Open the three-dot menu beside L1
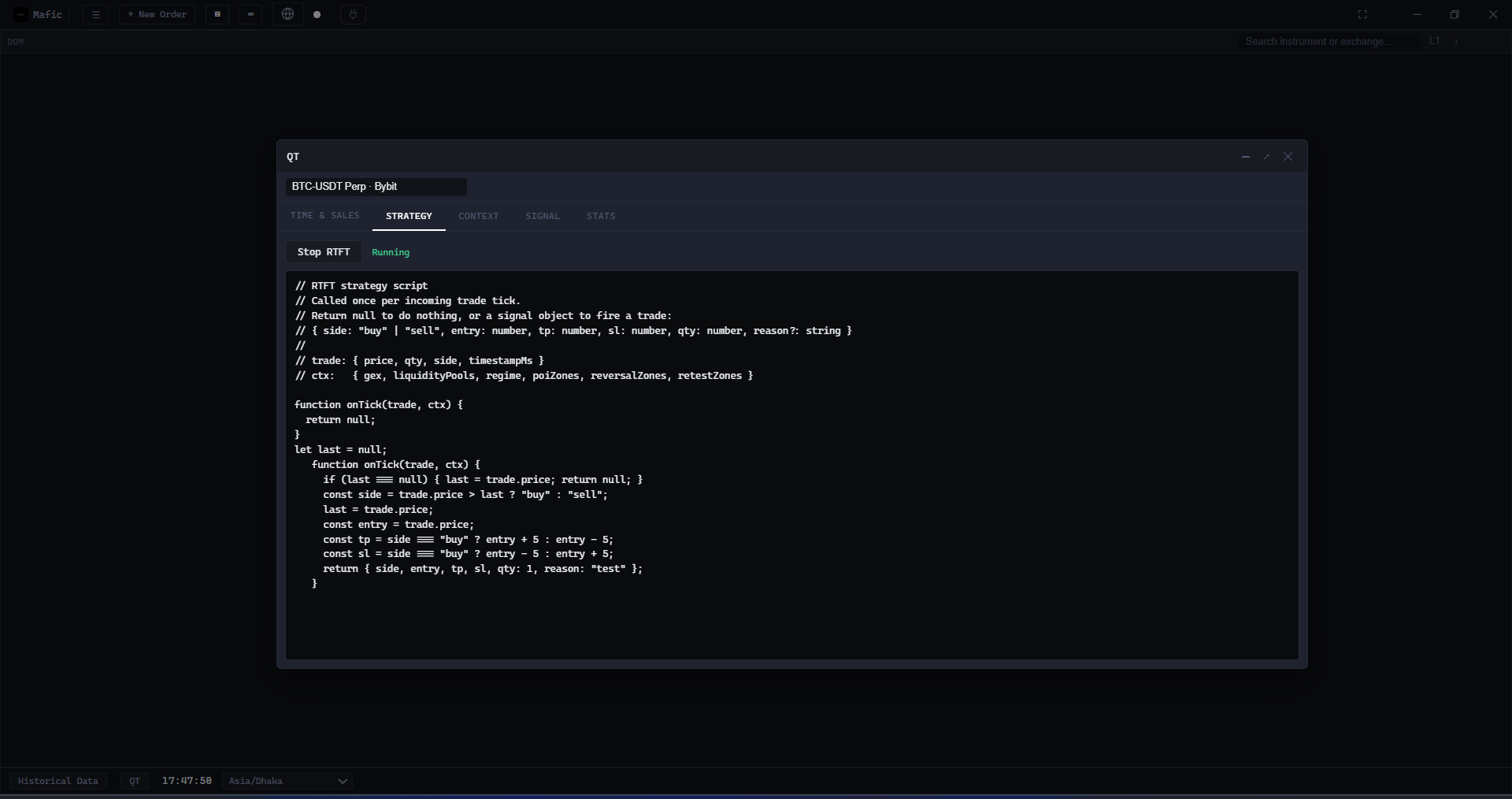 coord(1456,42)
